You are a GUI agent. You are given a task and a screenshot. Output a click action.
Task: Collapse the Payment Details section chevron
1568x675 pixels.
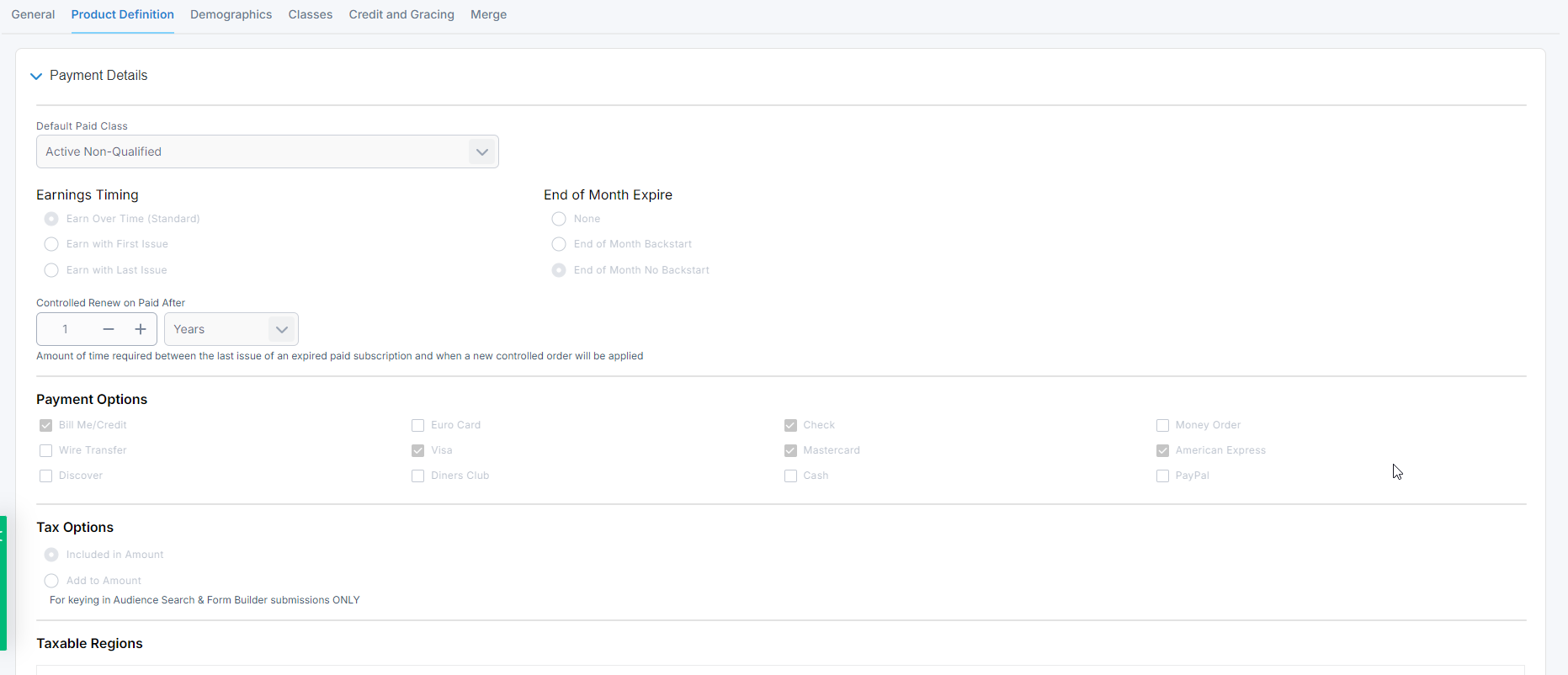point(36,76)
